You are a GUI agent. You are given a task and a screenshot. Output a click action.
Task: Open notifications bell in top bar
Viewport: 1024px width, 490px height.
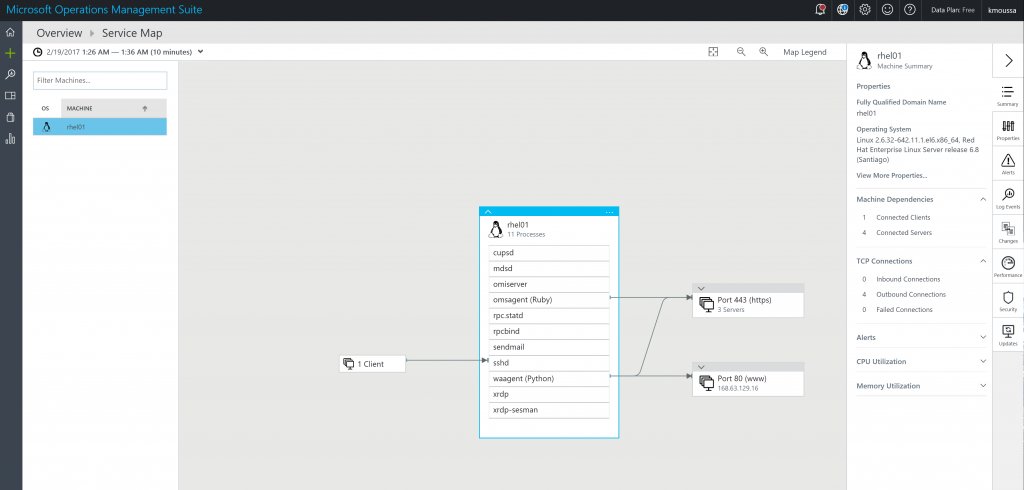click(x=820, y=10)
